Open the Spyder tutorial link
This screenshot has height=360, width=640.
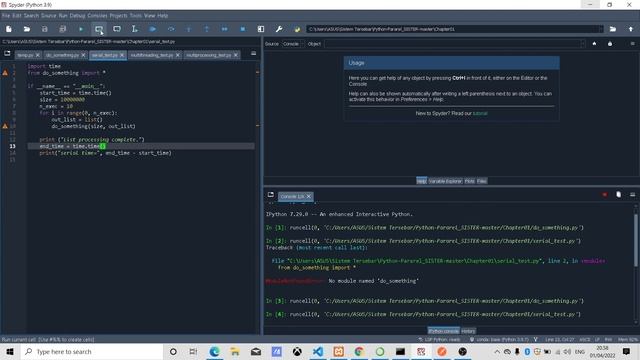point(480,113)
